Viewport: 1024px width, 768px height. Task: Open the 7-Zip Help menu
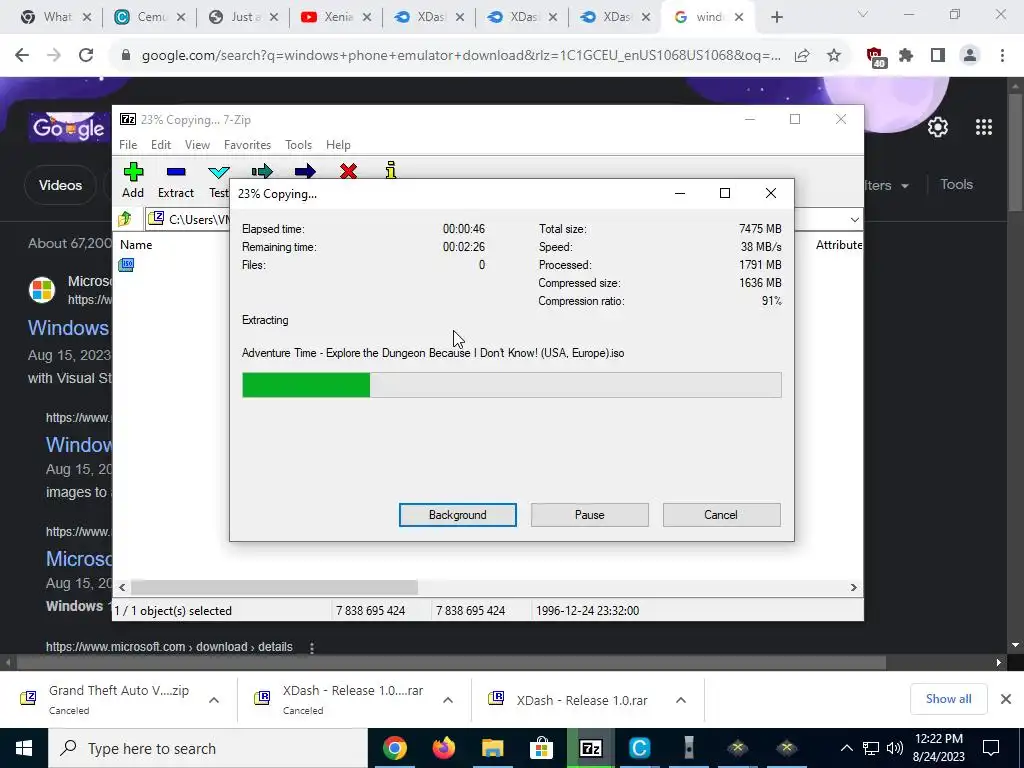[x=338, y=145]
